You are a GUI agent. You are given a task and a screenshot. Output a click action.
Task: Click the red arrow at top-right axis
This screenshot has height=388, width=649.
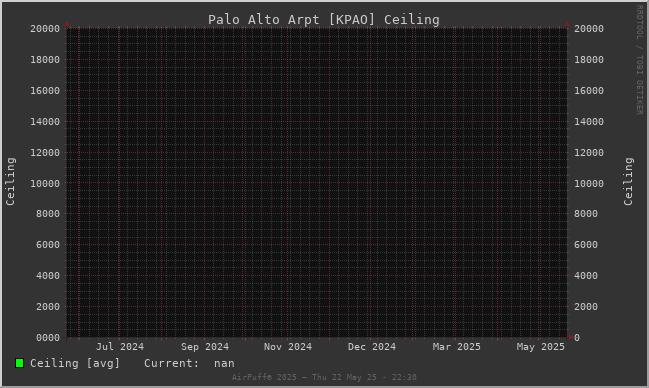[x=567, y=24]
